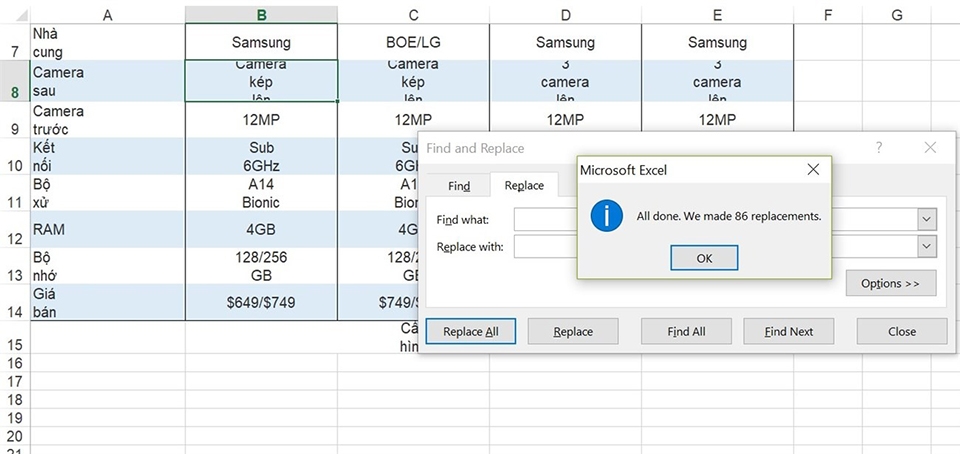Select column D header
960x454 pixels.
pyautogui.click(x=565, y=15)
